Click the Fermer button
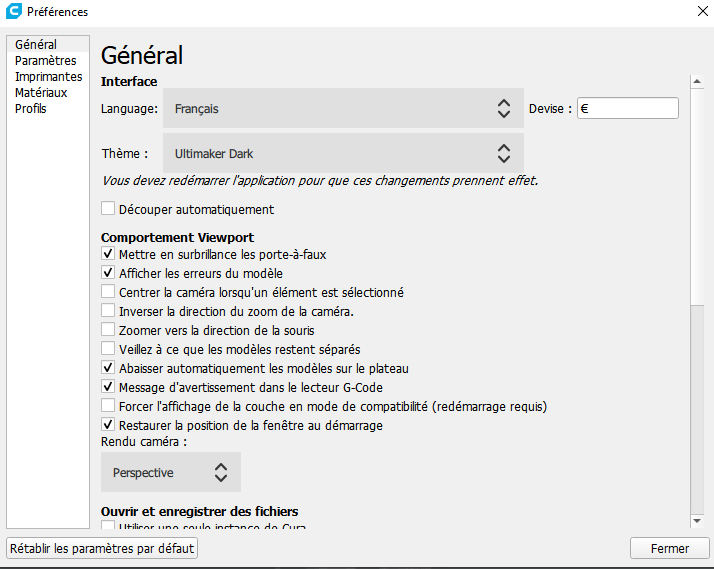 point(669,548)
